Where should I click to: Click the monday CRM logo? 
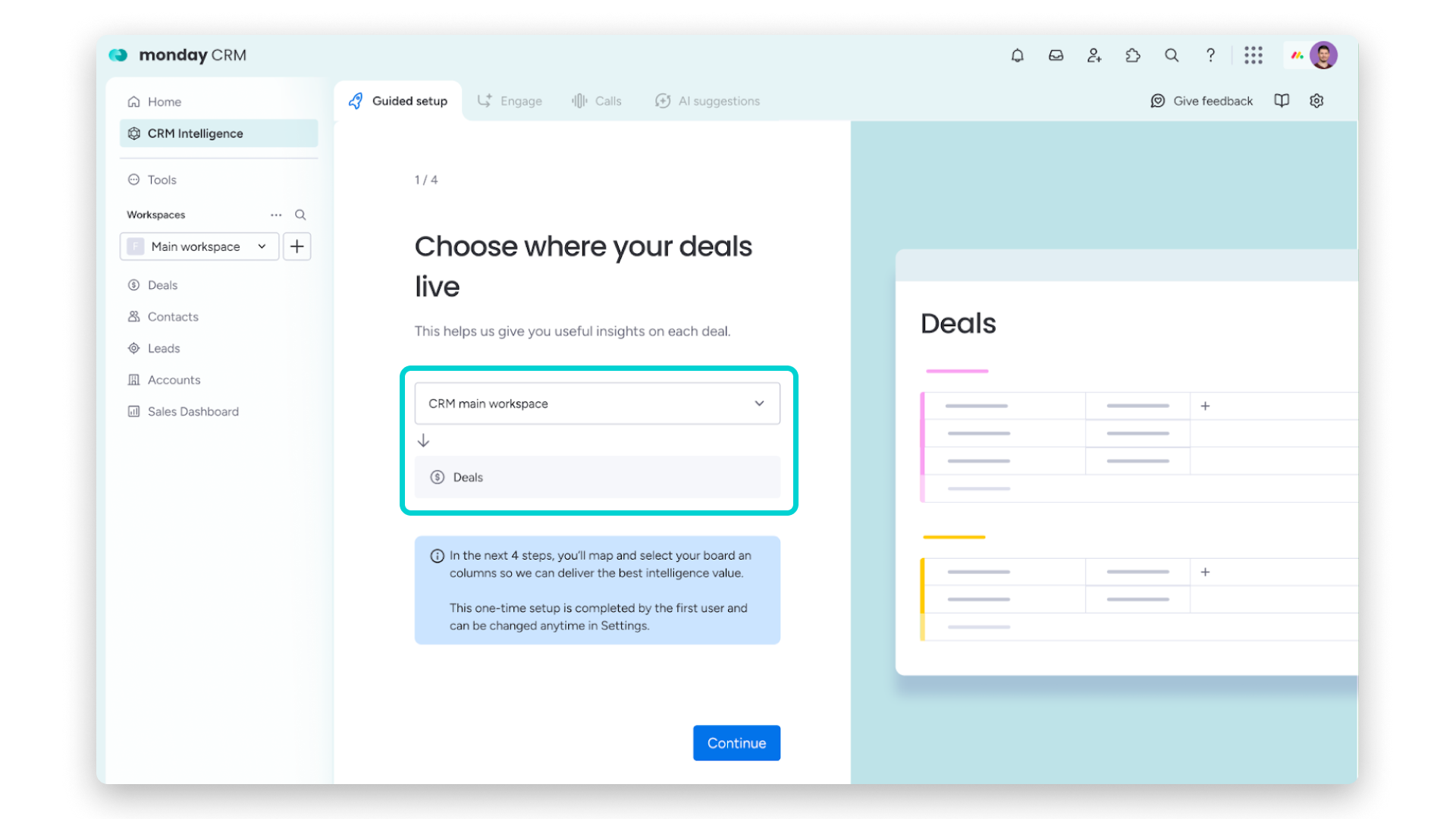(177, 55)
